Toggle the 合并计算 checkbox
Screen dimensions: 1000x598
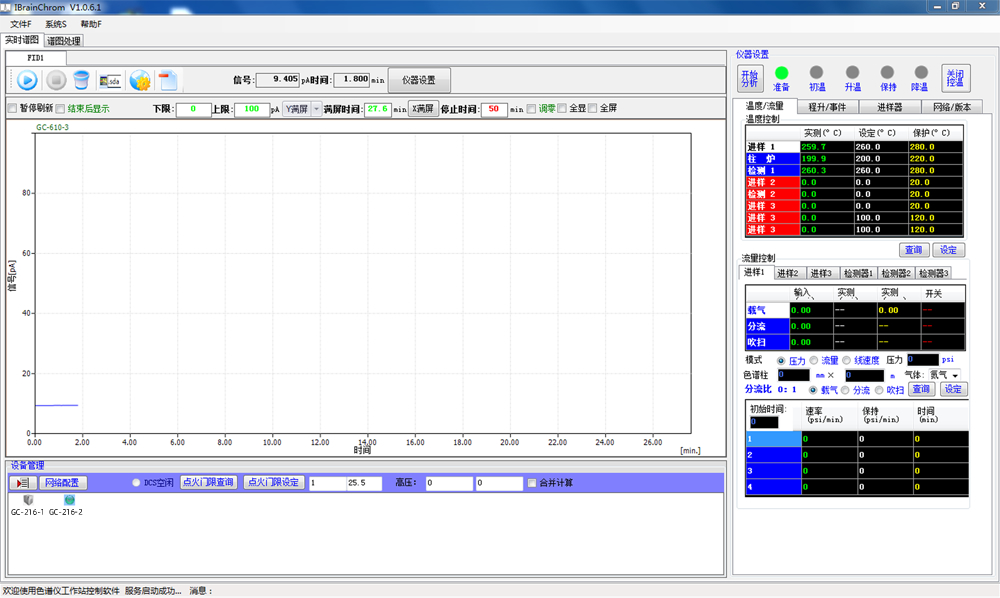pos(532,483)
